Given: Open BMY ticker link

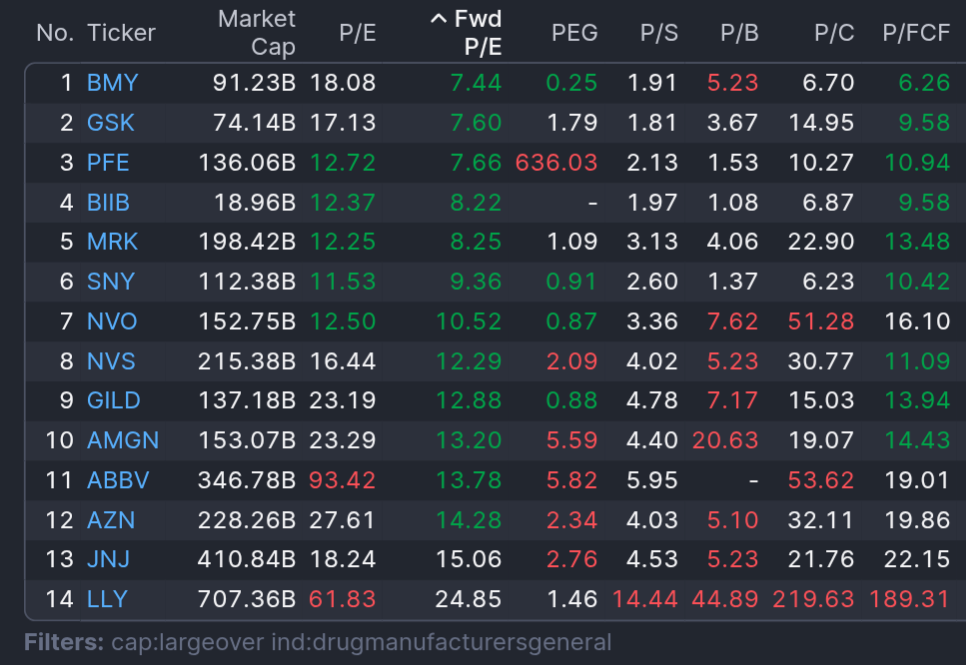Looking at the screenshot, I should tap(113, 83).
